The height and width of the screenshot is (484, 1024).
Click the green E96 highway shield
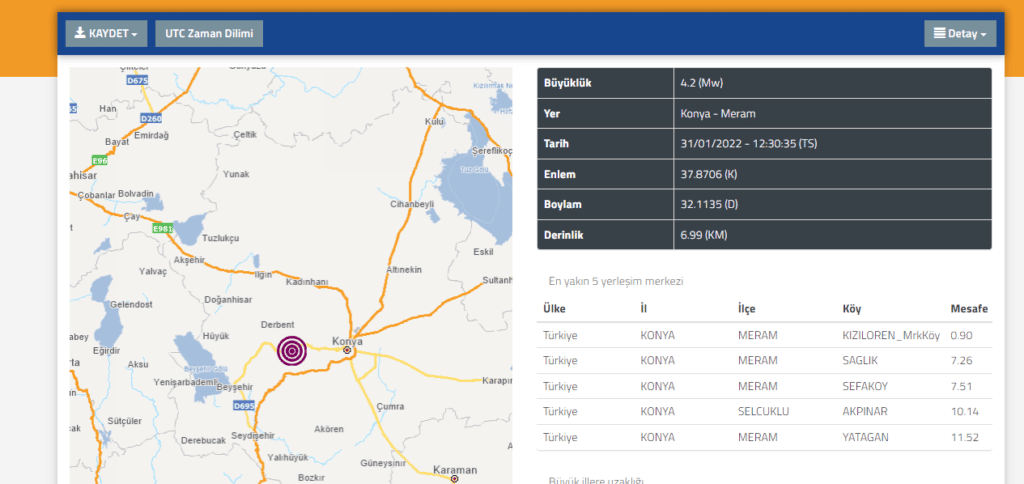tap(99, 160)
